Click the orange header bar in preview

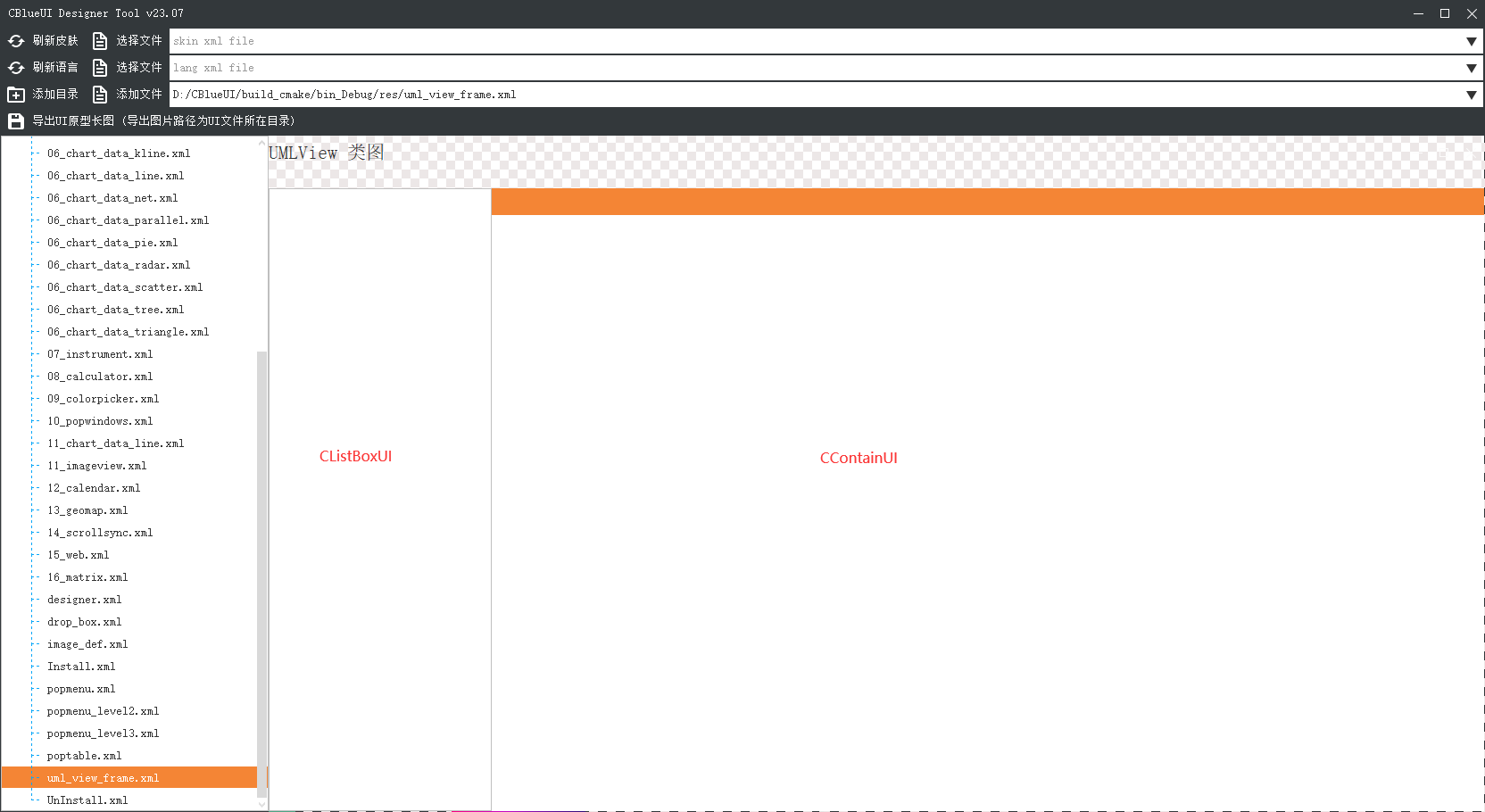[986, 202]
